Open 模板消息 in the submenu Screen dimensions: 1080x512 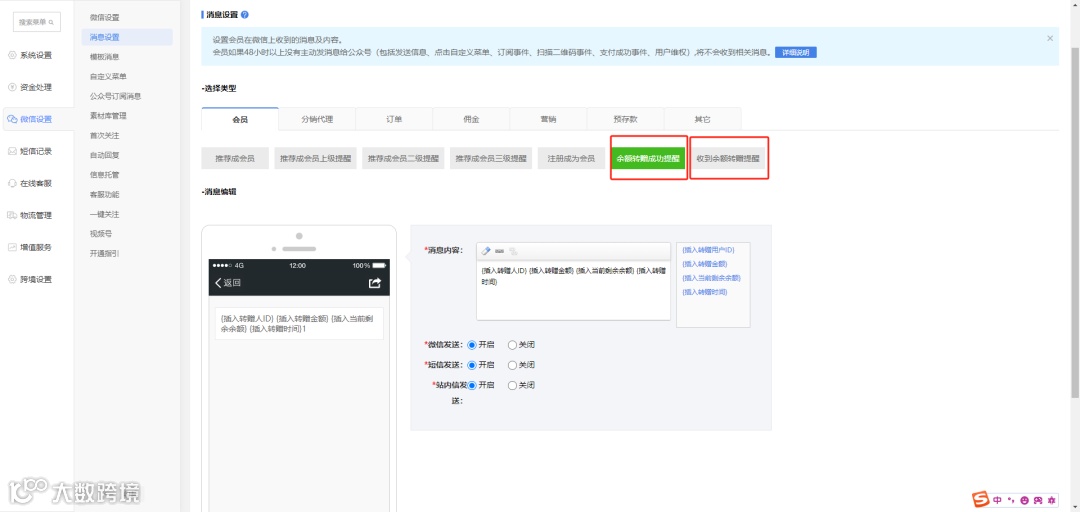[104, 57]
